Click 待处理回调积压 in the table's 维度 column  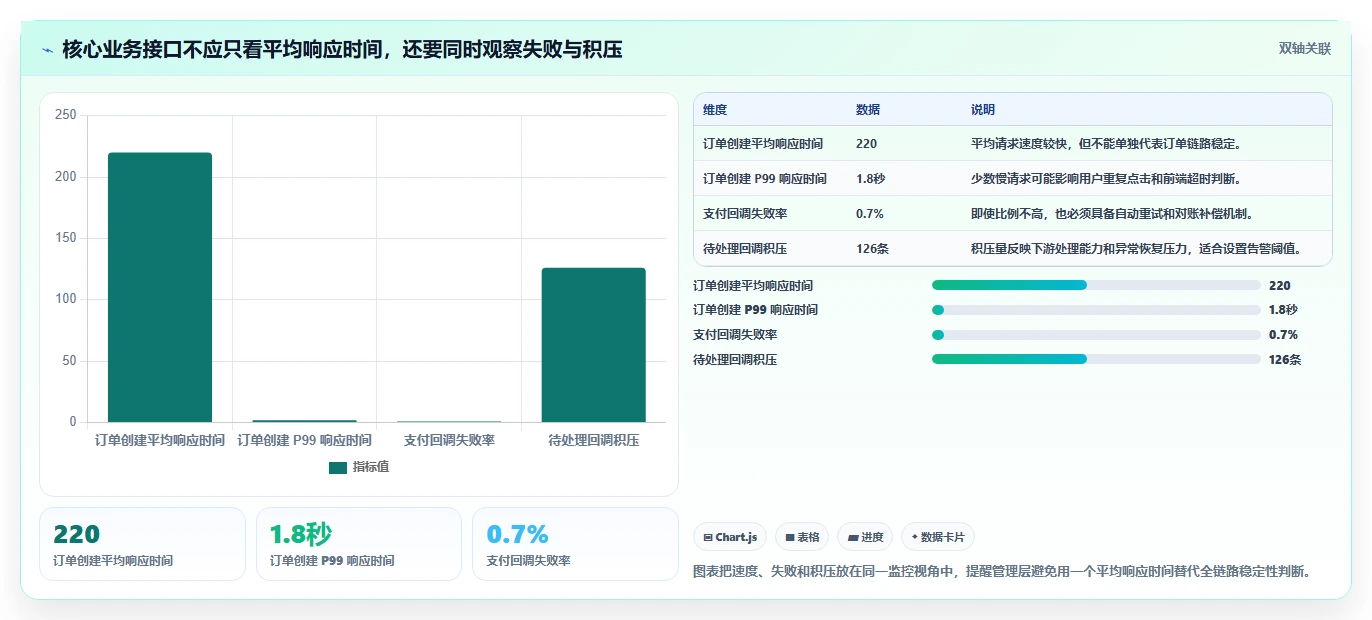(745, 248)
